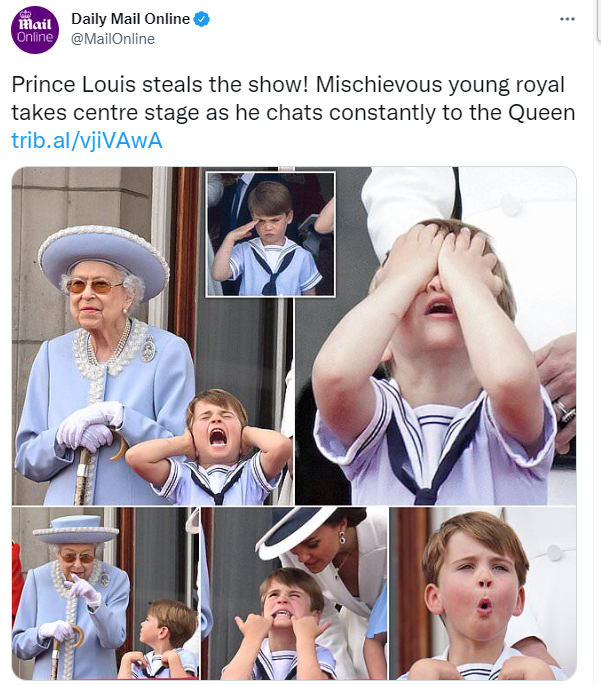The height and width of the screenshot is (685, 601).
Task: Open the inset photo of boy saluting
Action: pyautogui.click(x=270, y=234)
